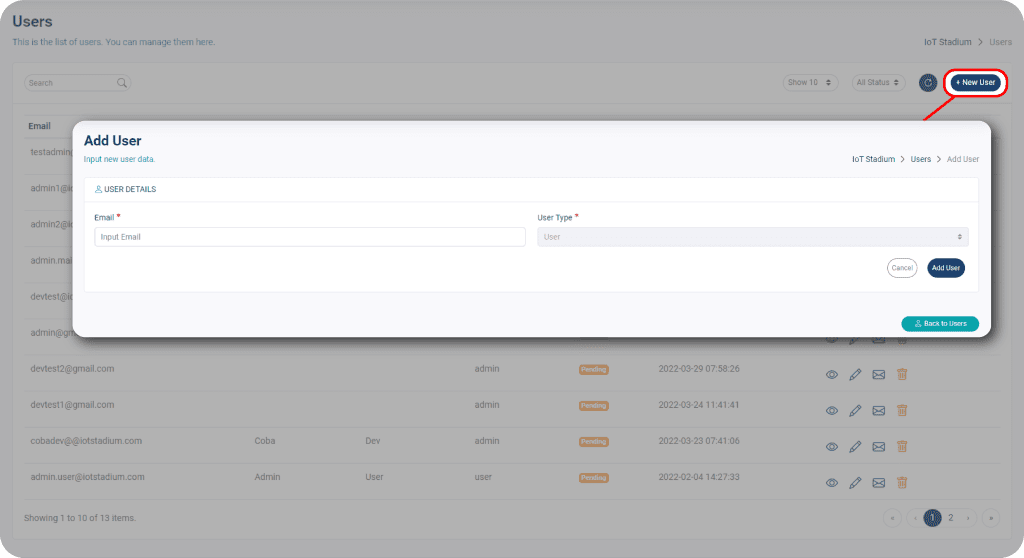Open the User Type dropdown
1024x558 pixels.
coord(752,237)
